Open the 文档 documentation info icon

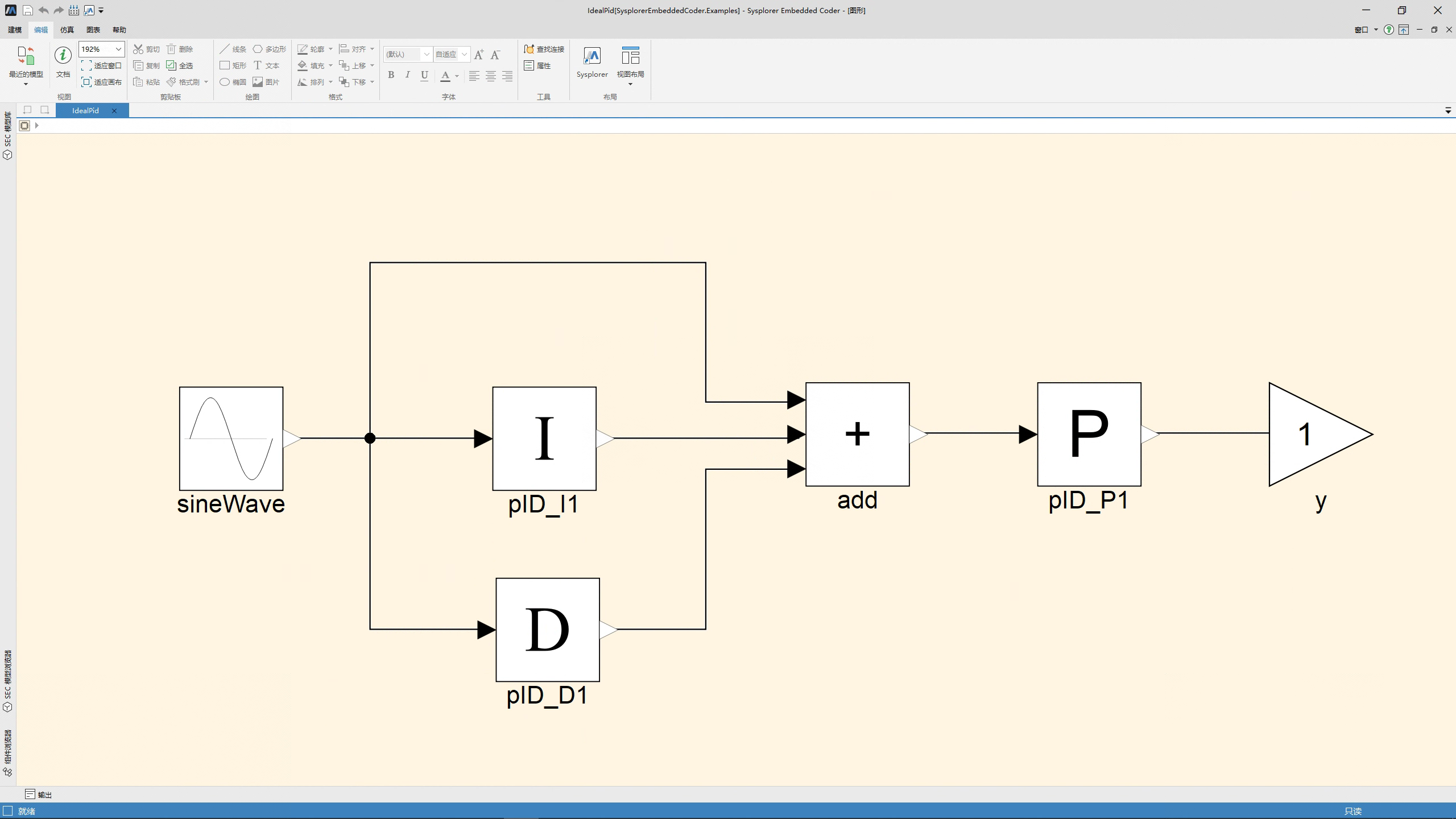pos(63,56)
